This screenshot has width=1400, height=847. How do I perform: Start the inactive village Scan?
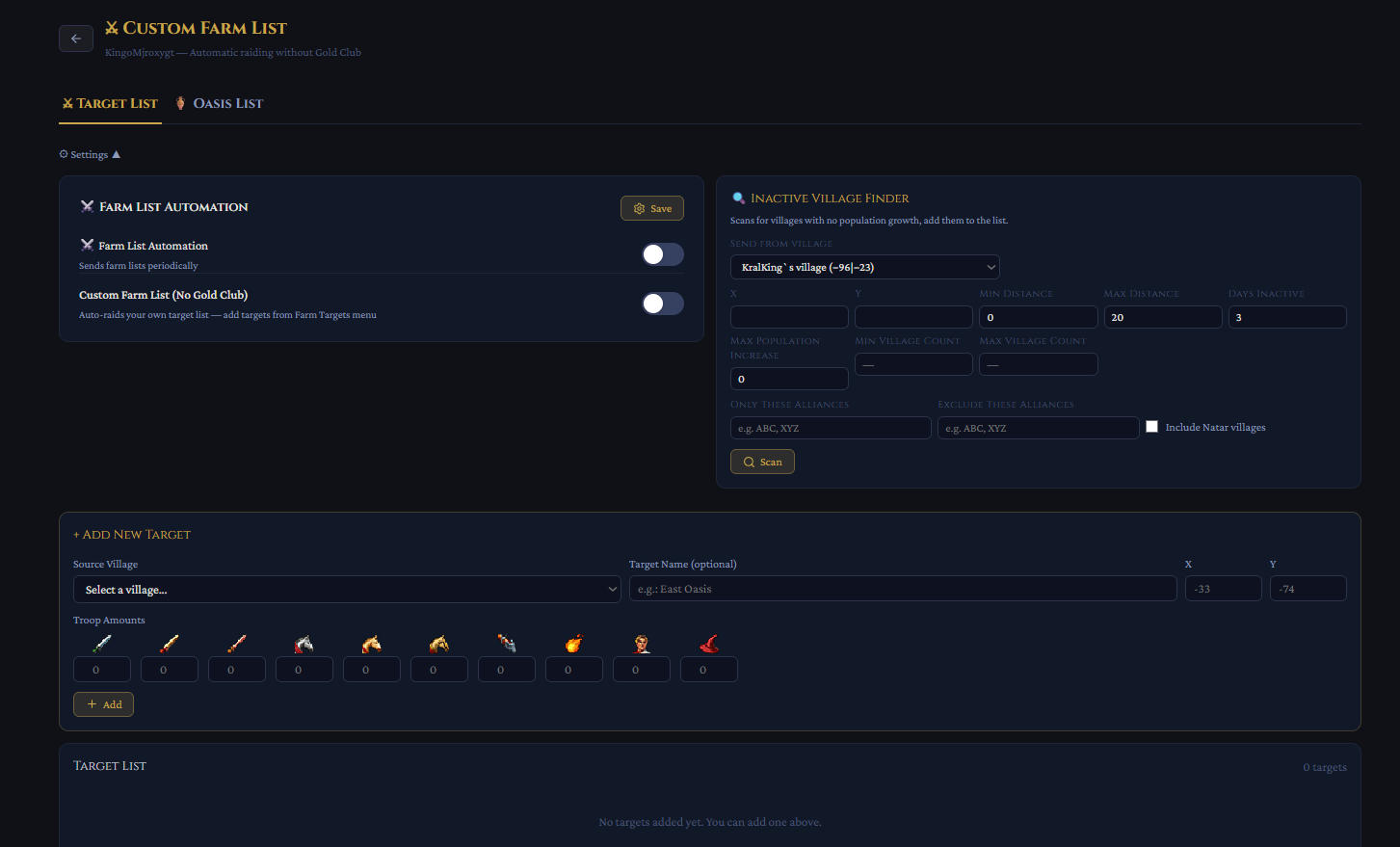pos(762,462)
